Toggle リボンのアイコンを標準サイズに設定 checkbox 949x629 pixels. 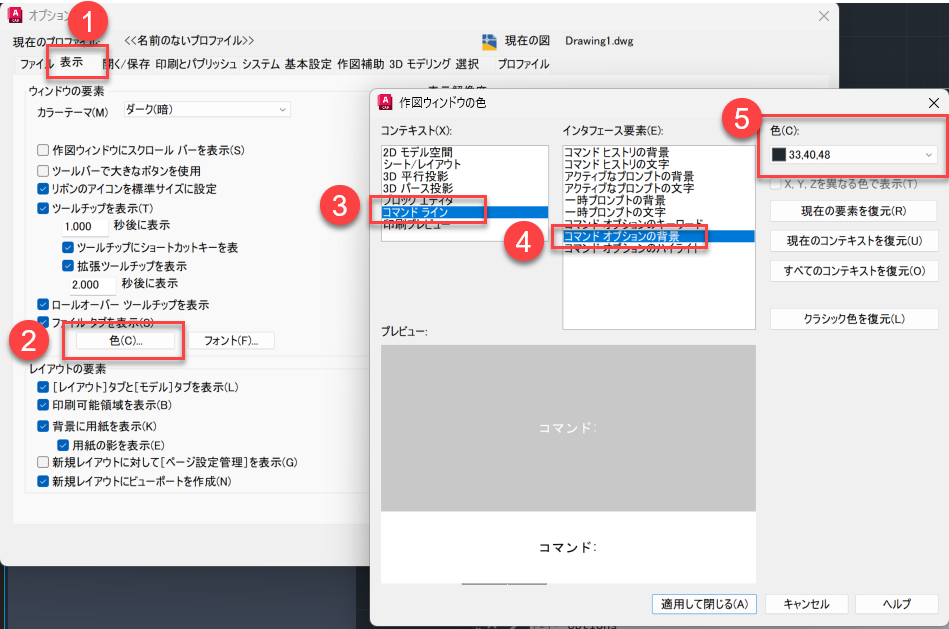[x=43, y=189]
